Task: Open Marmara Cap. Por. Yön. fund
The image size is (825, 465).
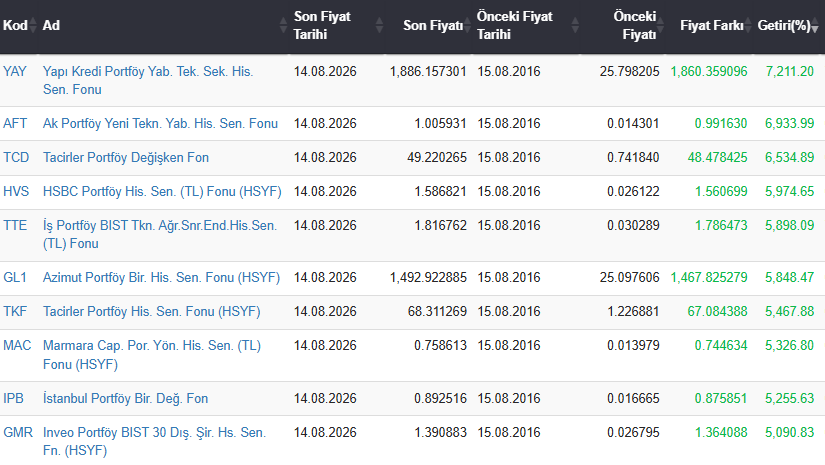Action: 152,355
